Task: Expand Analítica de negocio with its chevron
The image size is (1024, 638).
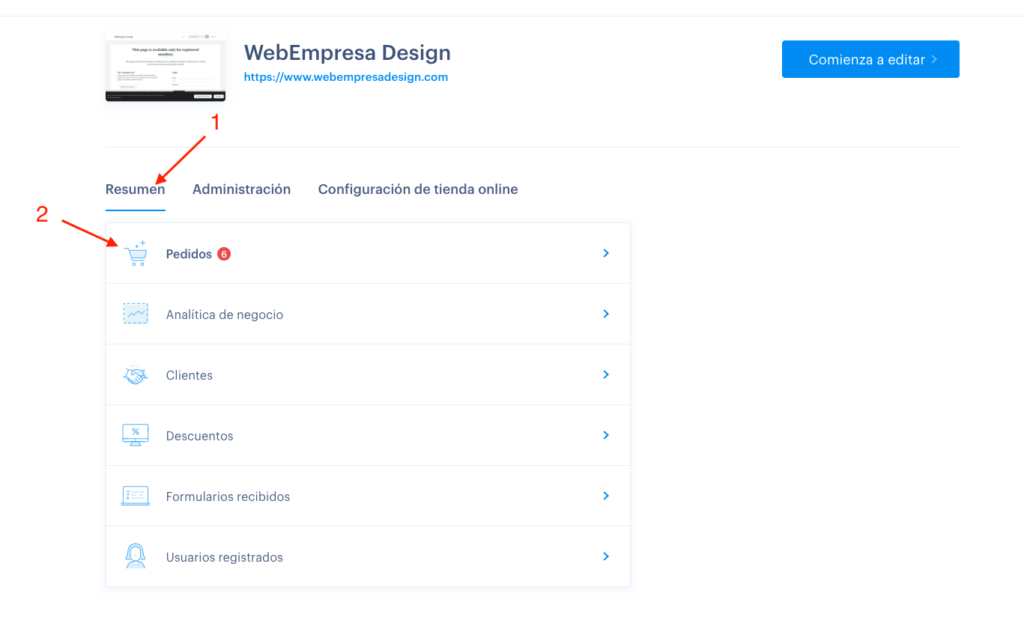Action: tap(606, 314)
